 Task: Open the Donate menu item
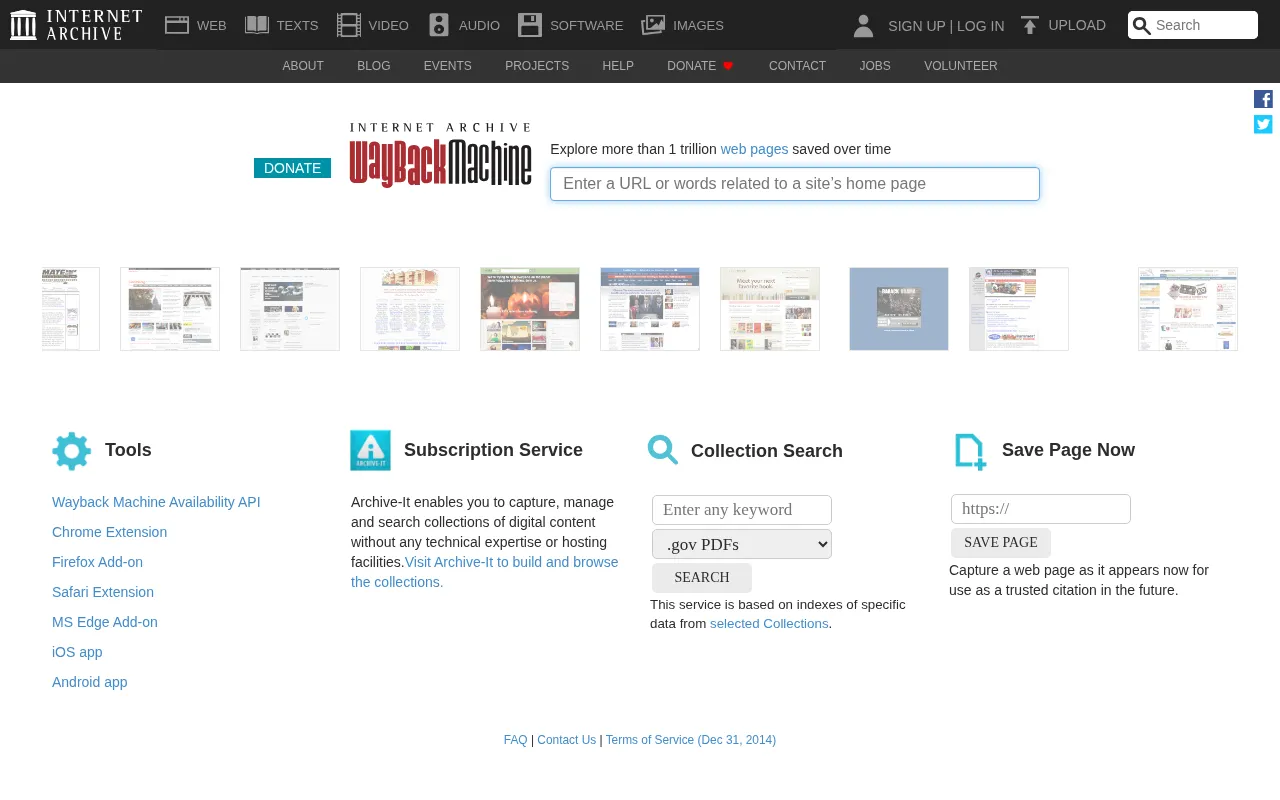[692, 66]
